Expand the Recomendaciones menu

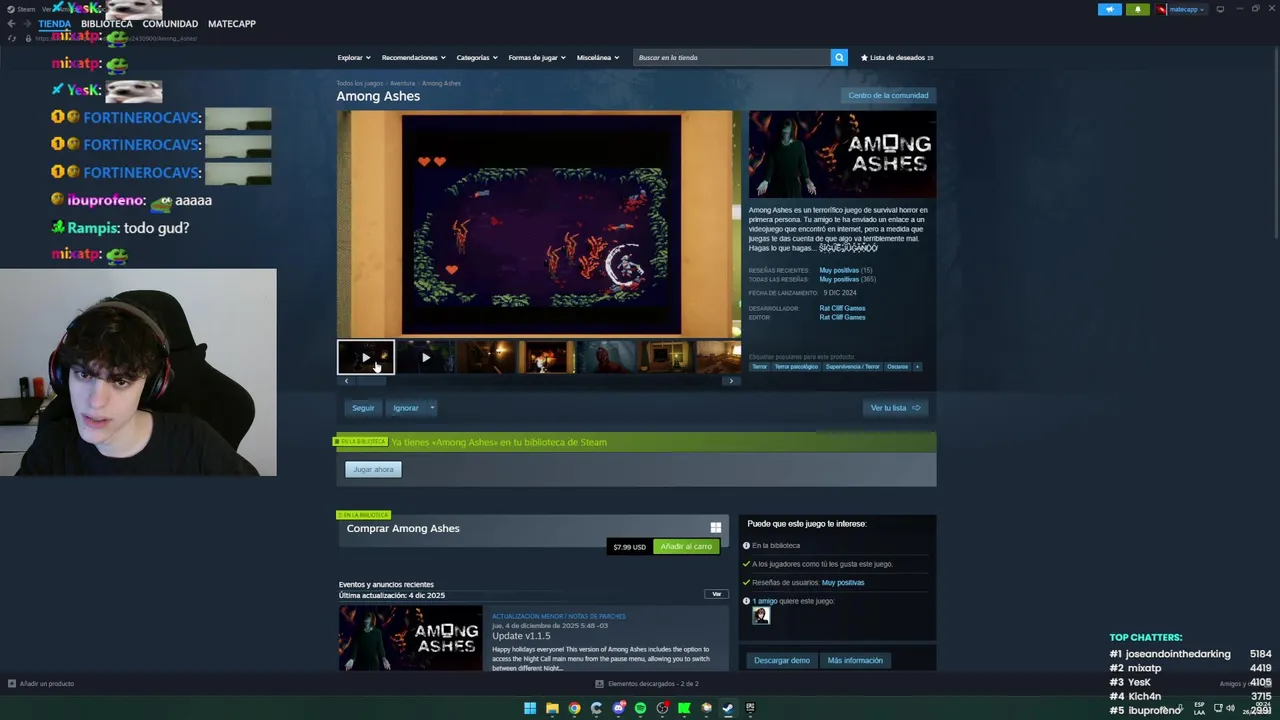(x=413, y=57)
